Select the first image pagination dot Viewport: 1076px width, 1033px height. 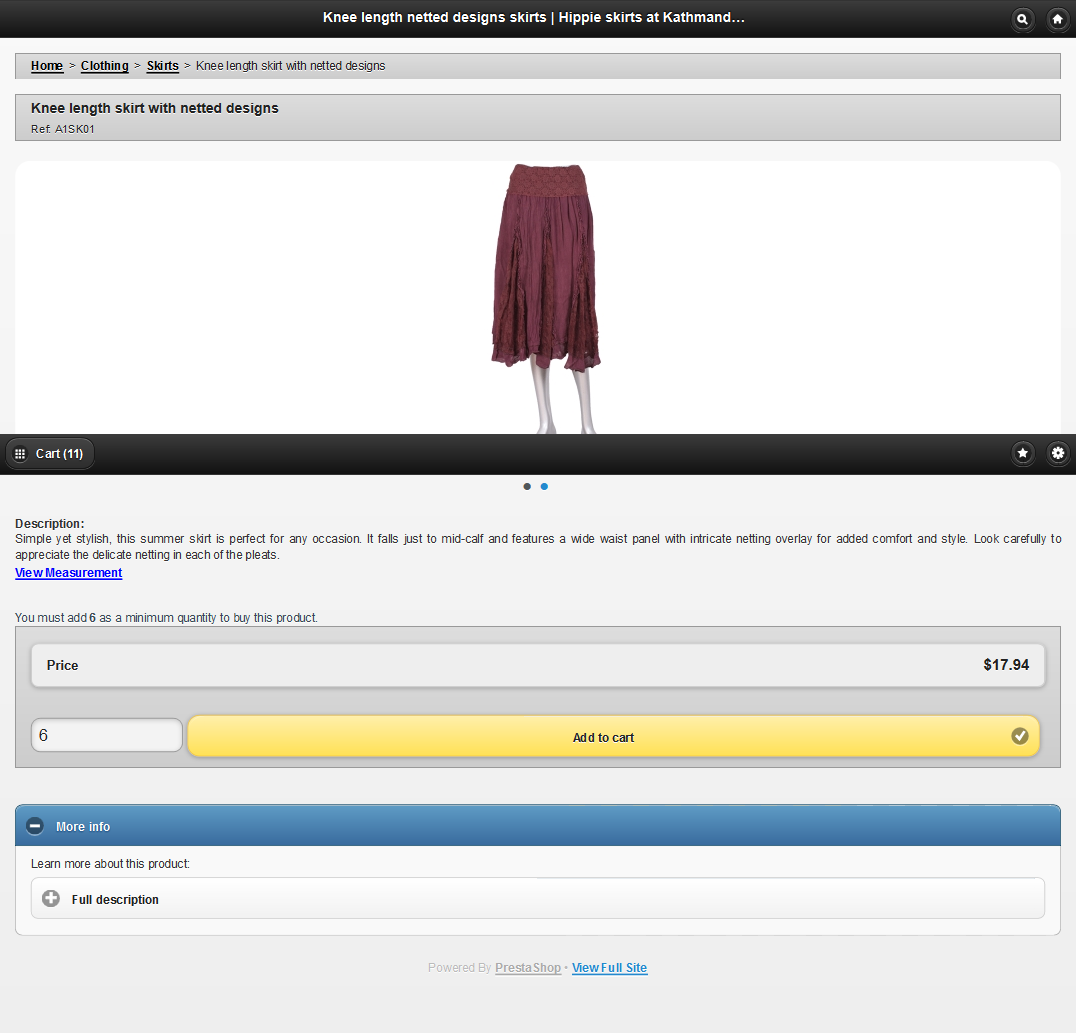pyautogui.click(x=527, y=486)
